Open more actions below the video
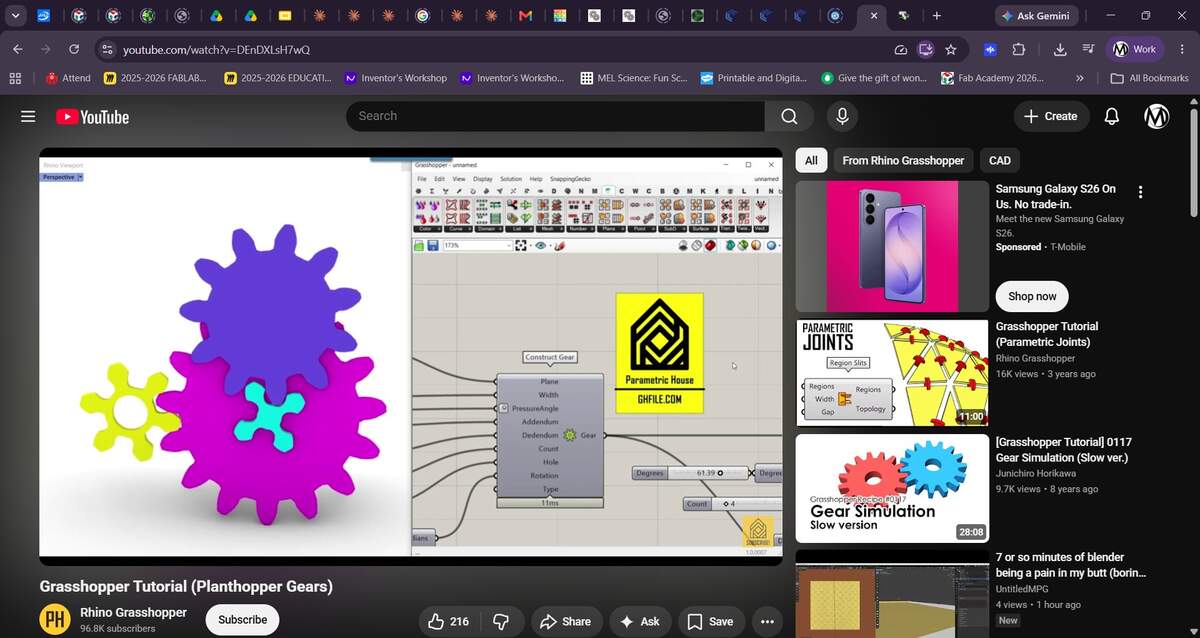Screen dimensions: 1200x638 click(767, 621)
